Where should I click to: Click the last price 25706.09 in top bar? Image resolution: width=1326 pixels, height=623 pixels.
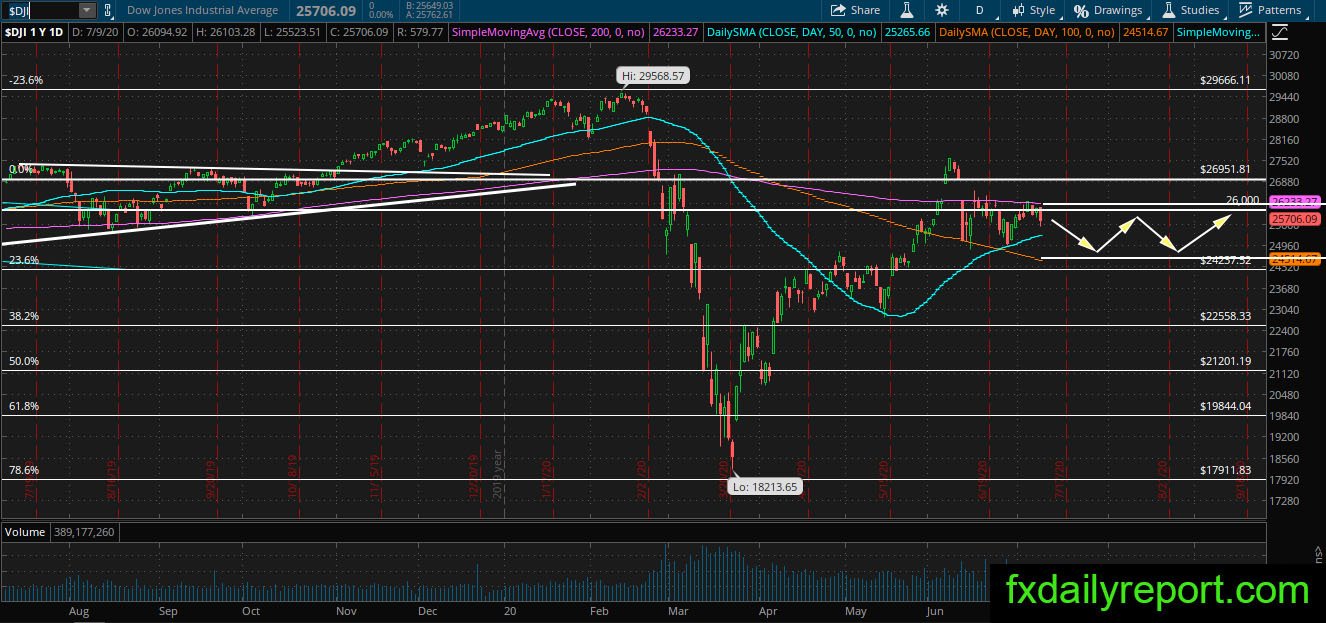pos(326,10)
